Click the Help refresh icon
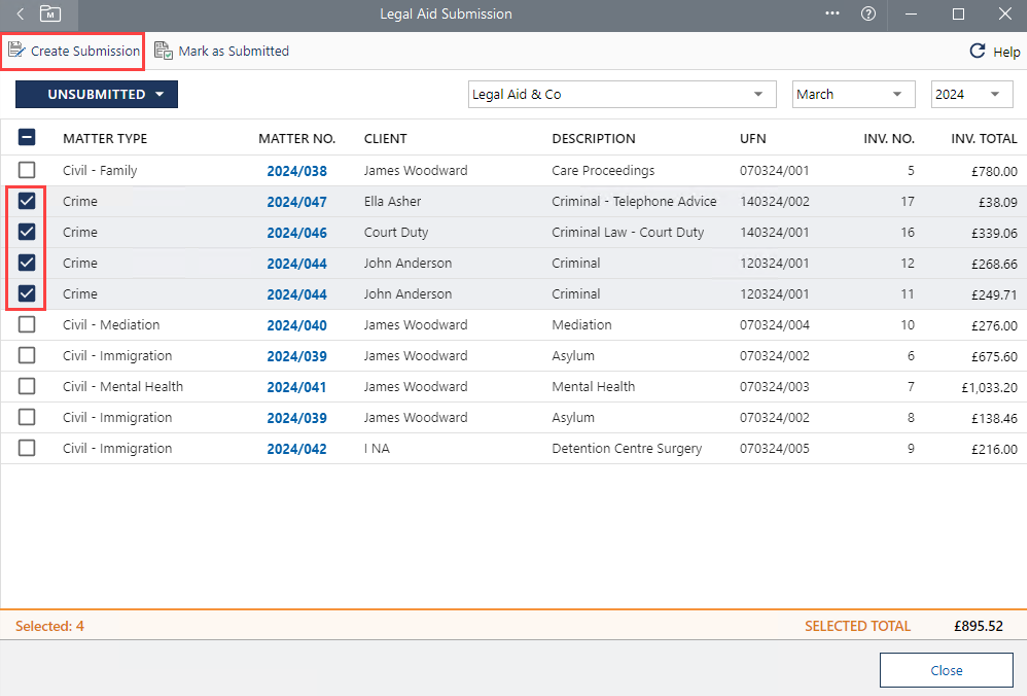Viewport: 1027px width, 696px height. tap(977, 52)
